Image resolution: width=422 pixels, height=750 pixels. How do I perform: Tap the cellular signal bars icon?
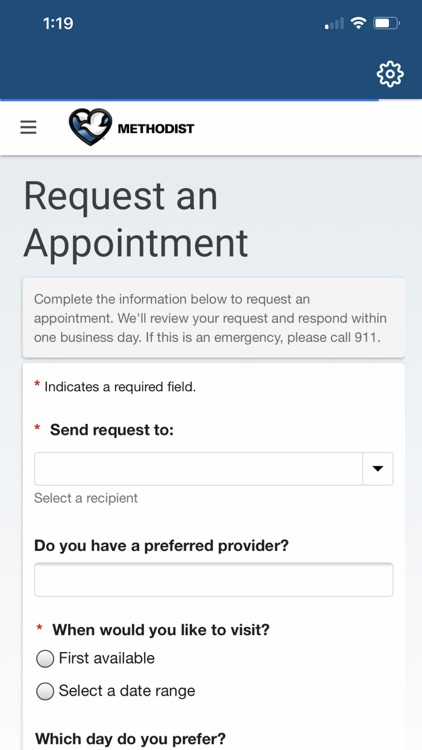tap(334, 23)
